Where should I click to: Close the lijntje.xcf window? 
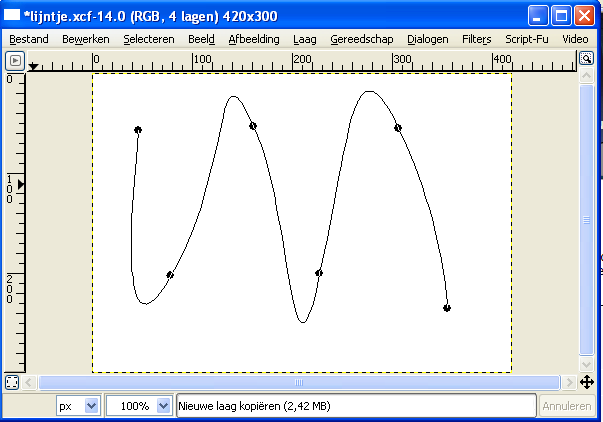(584, 16)
